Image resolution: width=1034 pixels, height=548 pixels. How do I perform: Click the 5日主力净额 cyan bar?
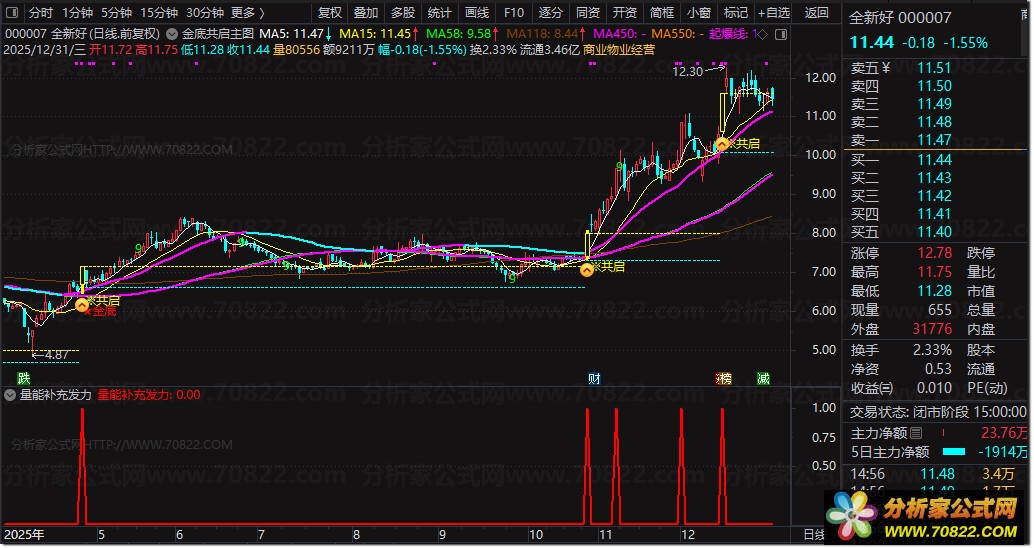(x=954, y=452)
